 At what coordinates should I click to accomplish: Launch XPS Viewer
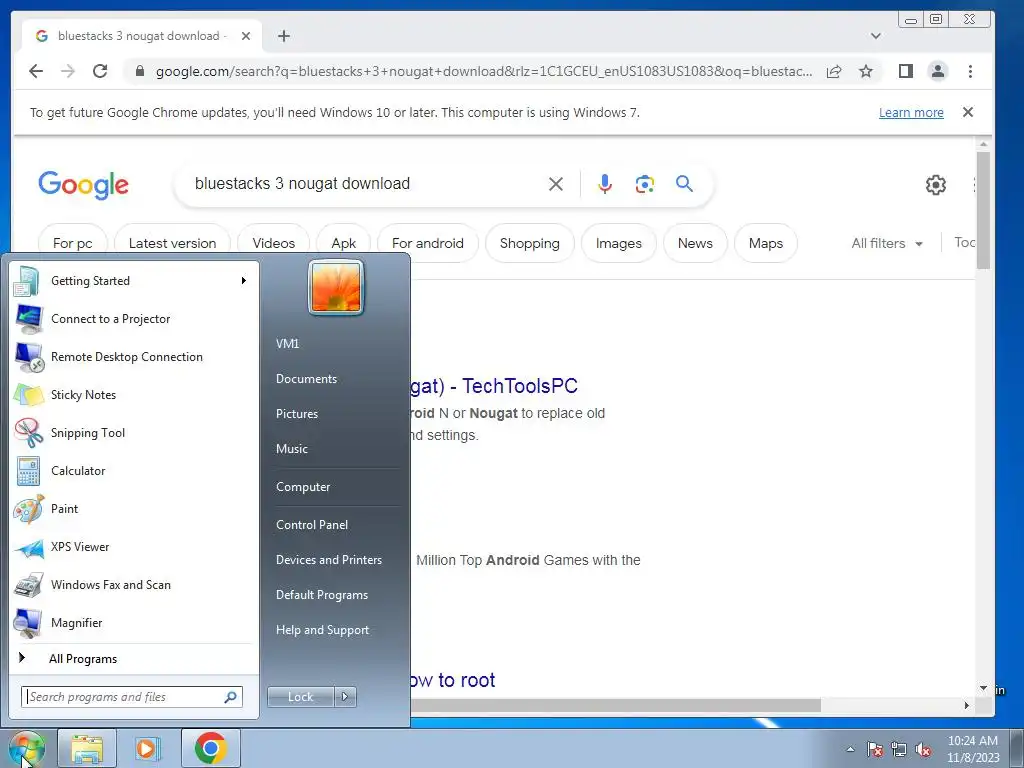click(133, 547)
